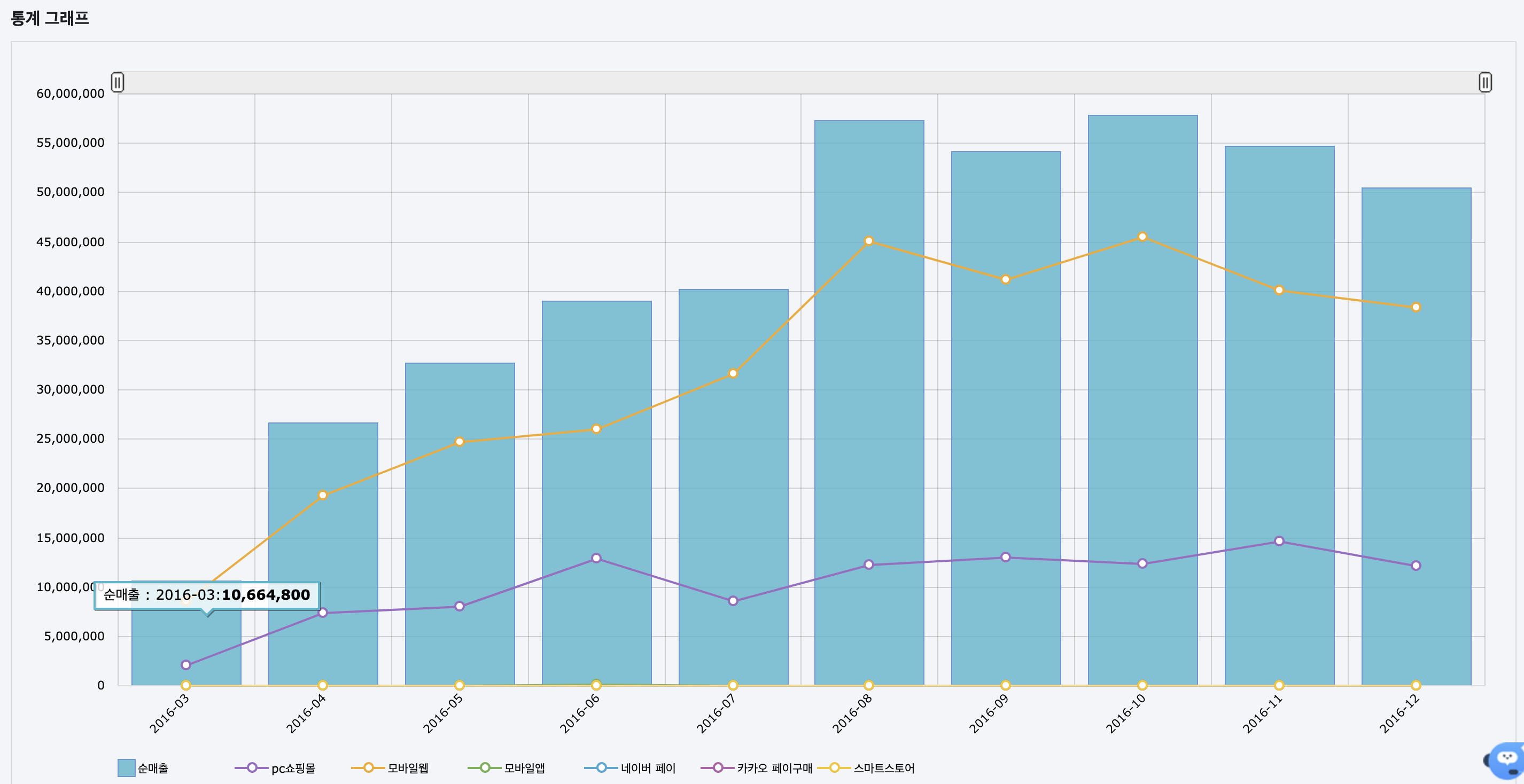This screenshot has width=1524, height=784.
Task: Hide the 모바일앱 legend series
Action: (507, 768)
